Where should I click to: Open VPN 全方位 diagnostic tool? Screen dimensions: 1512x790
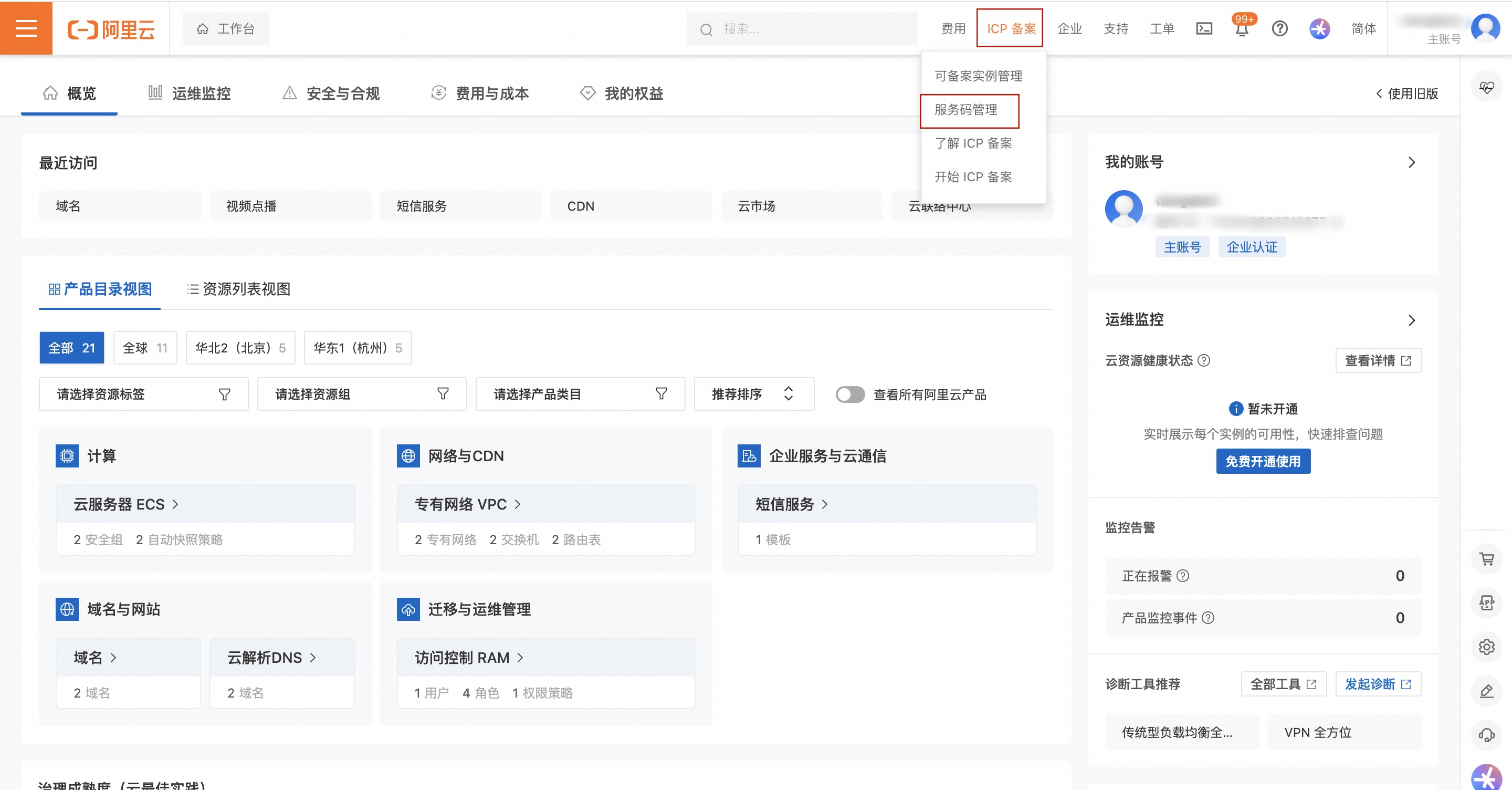pos(1344,732)
